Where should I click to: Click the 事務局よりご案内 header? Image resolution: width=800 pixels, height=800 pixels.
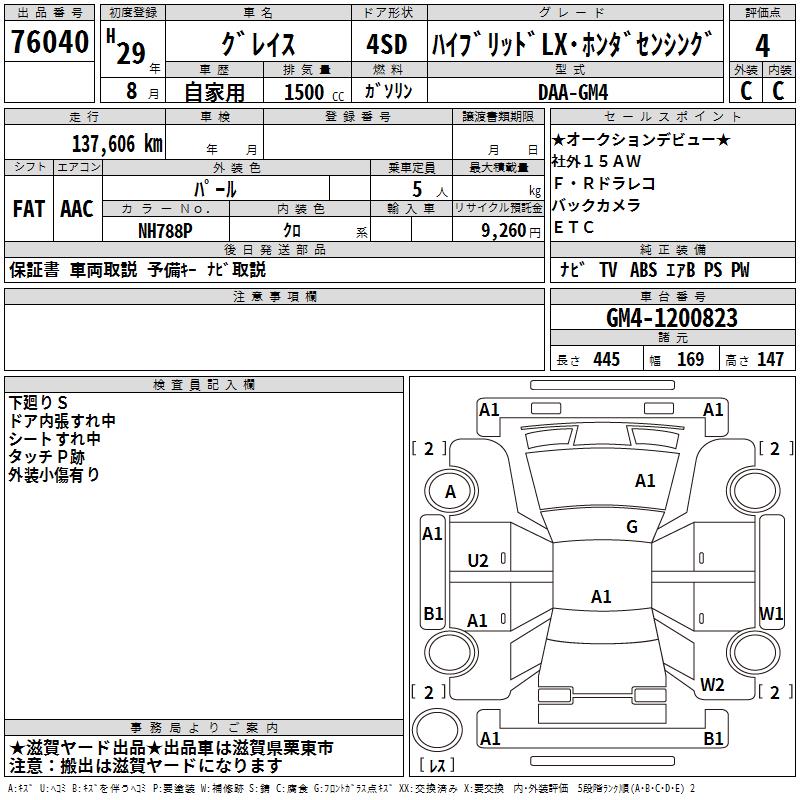click(204, 728)
